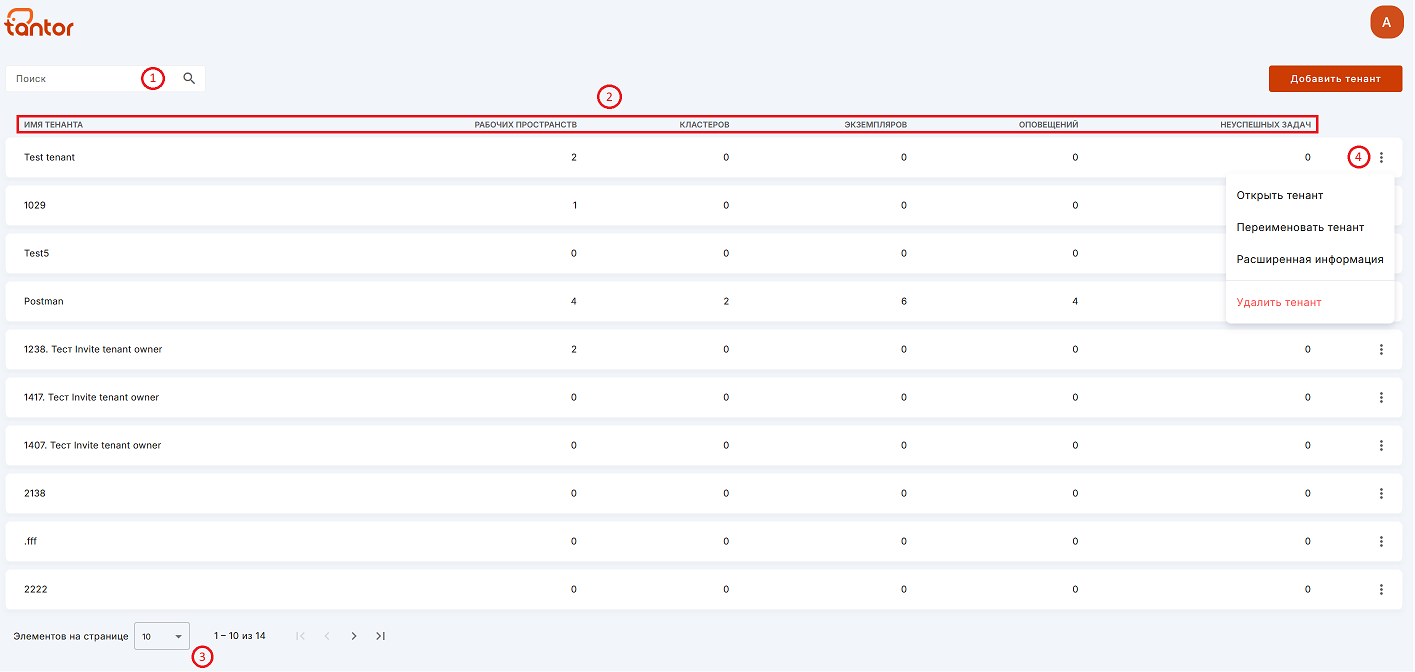
Task: Open the items per page dropdown
Action: click(x=162, y=636)
